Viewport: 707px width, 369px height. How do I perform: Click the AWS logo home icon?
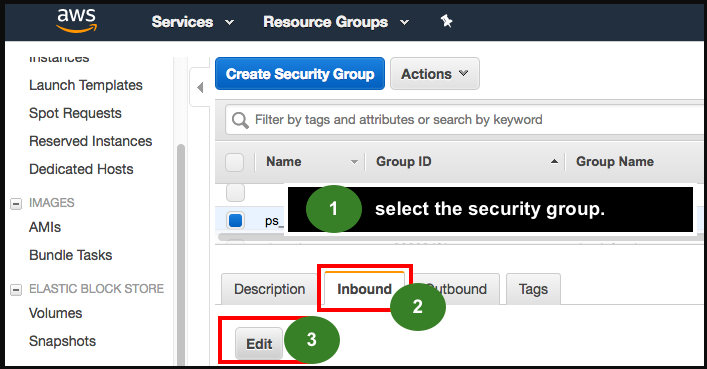(76, 21)
